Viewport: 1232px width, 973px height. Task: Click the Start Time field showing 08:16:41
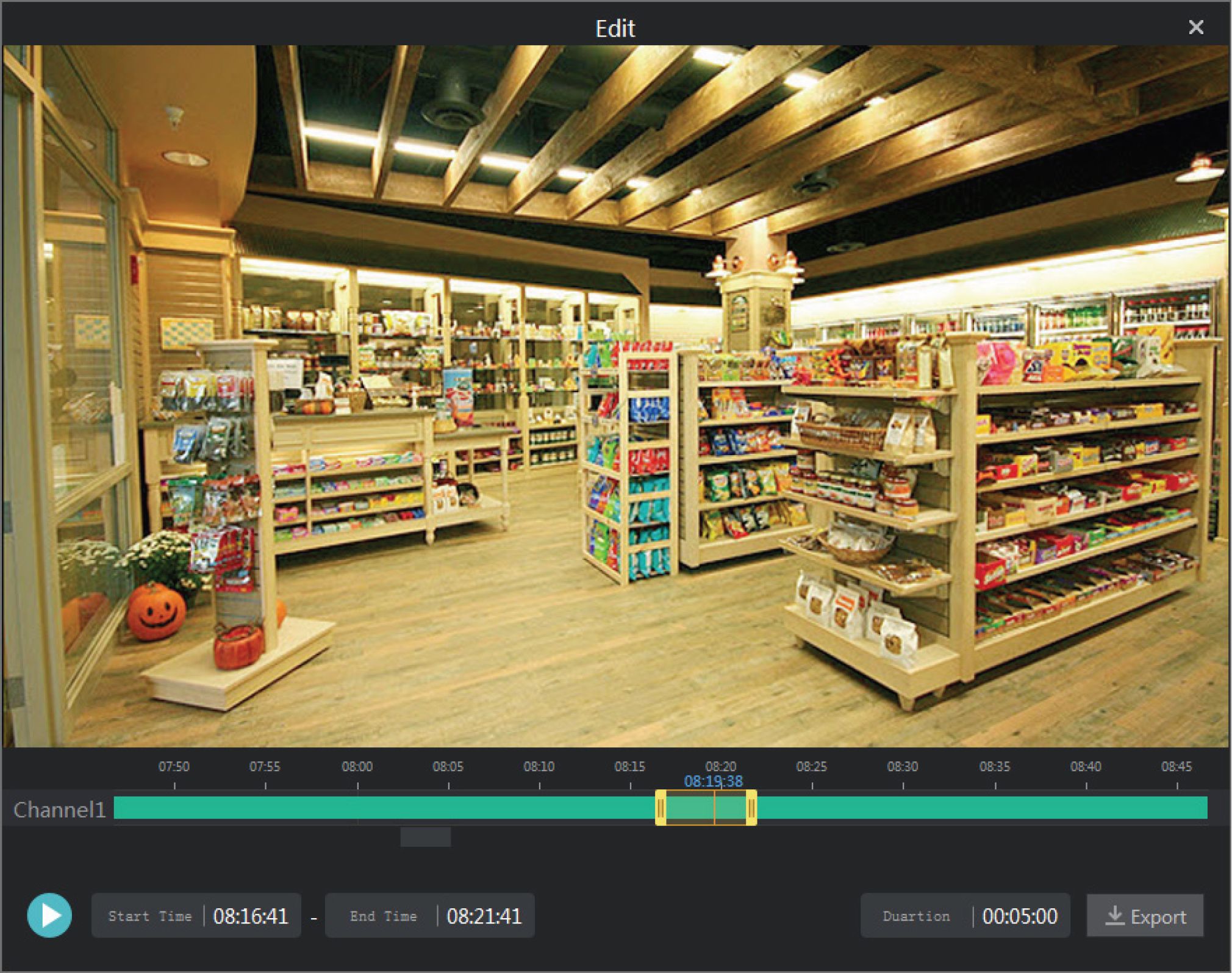250,916
